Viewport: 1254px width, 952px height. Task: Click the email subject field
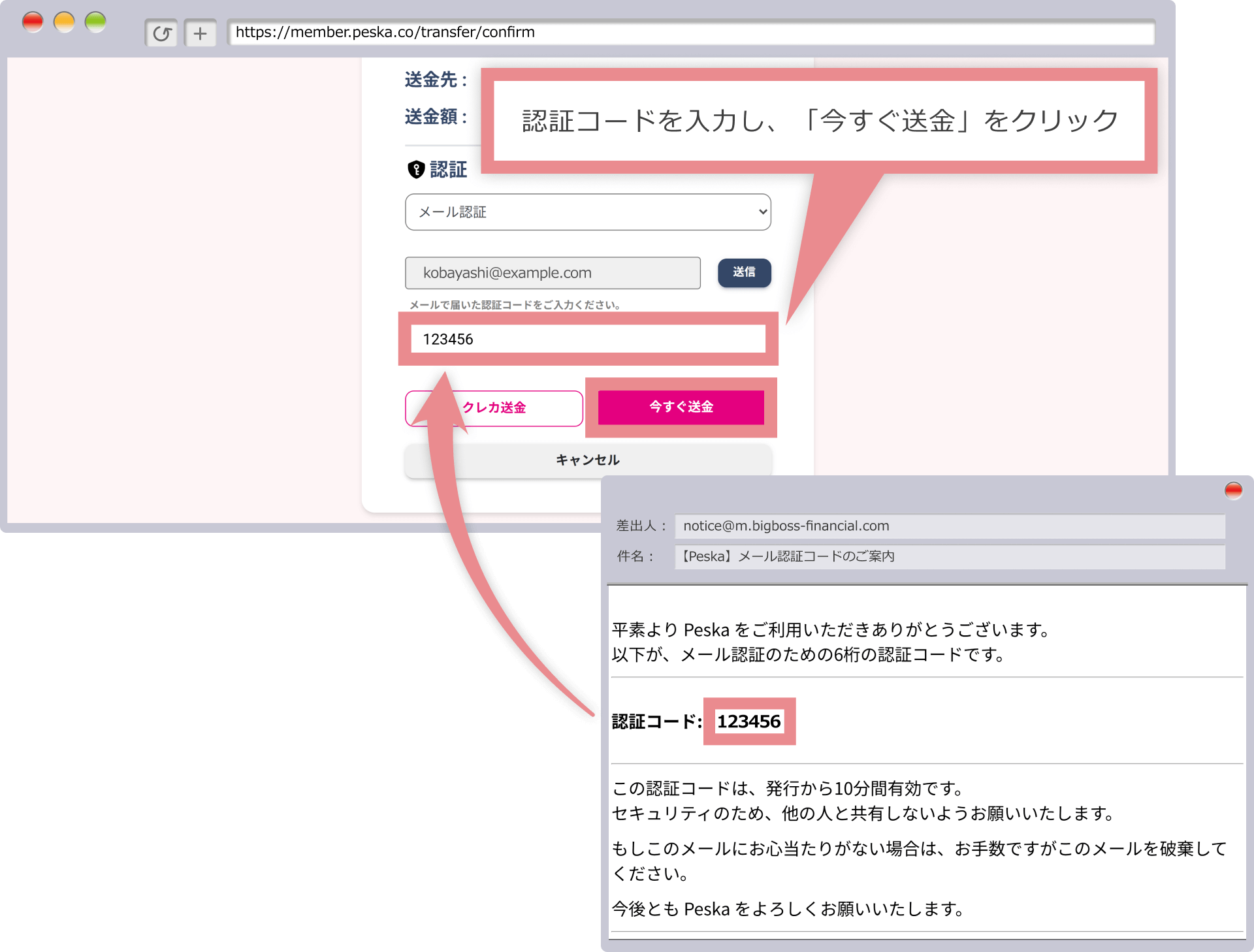click(x=949, y=557)
